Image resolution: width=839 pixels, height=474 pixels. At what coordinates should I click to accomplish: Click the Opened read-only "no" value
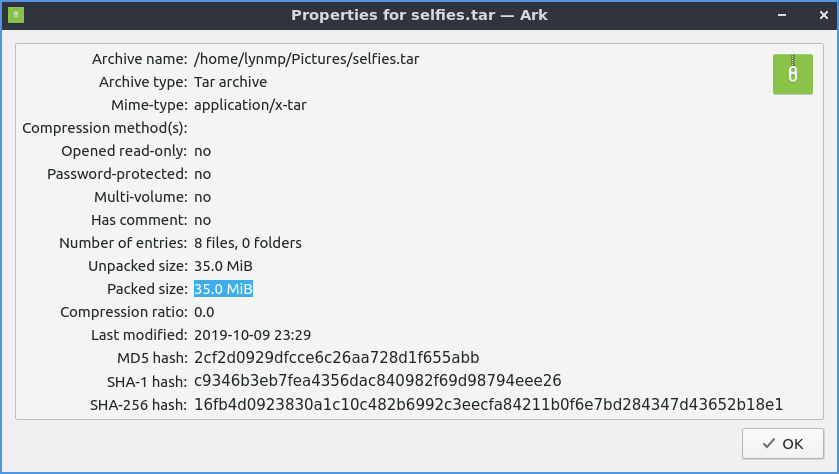coord(202,151)
